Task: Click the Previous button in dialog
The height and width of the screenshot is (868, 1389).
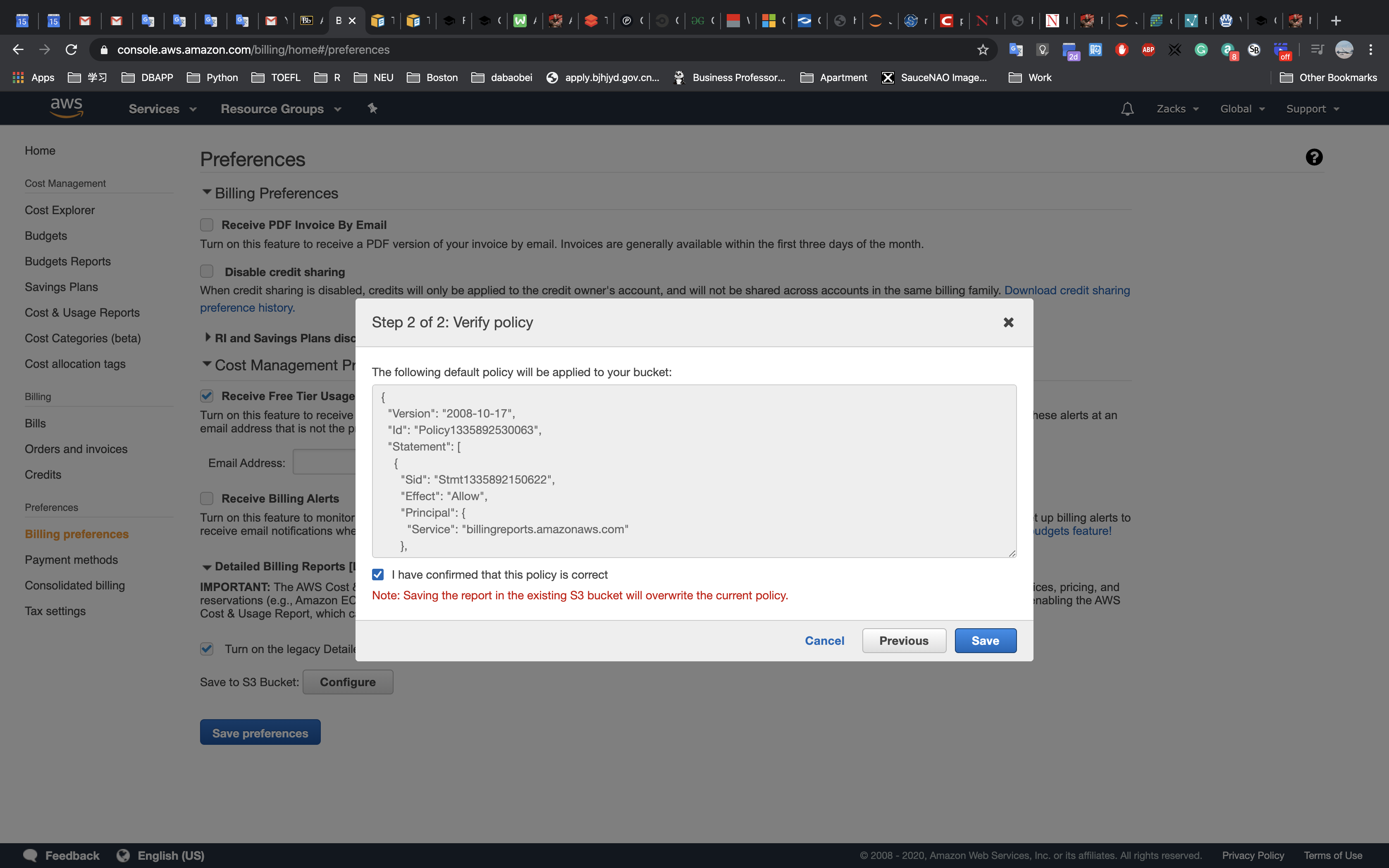Action: [903, 641]
